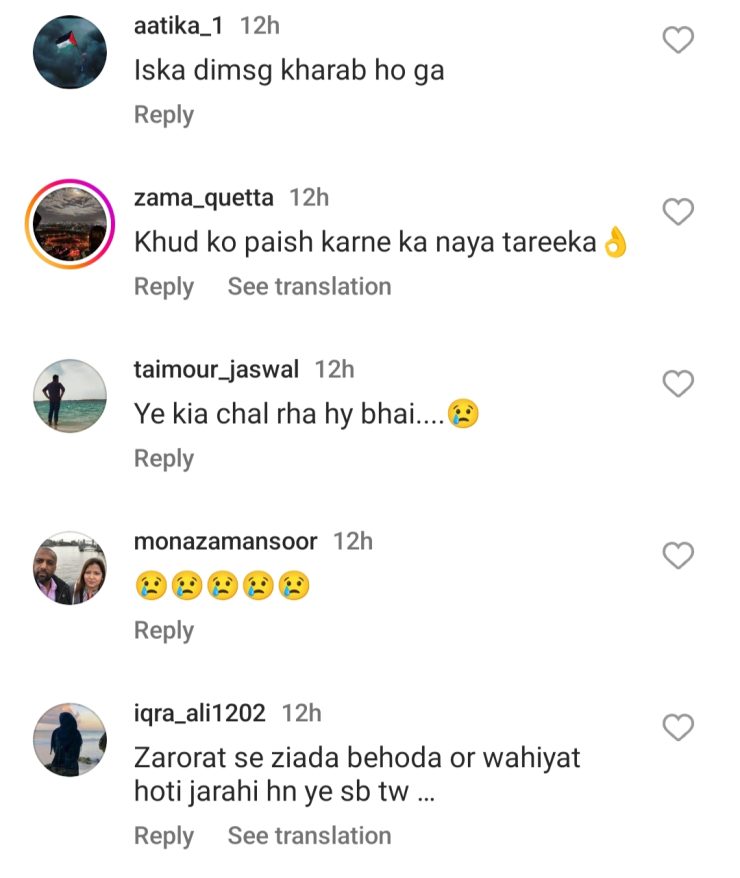See translation of iqra_ali1202's comment
740x878 pixels.
point(309,836)
